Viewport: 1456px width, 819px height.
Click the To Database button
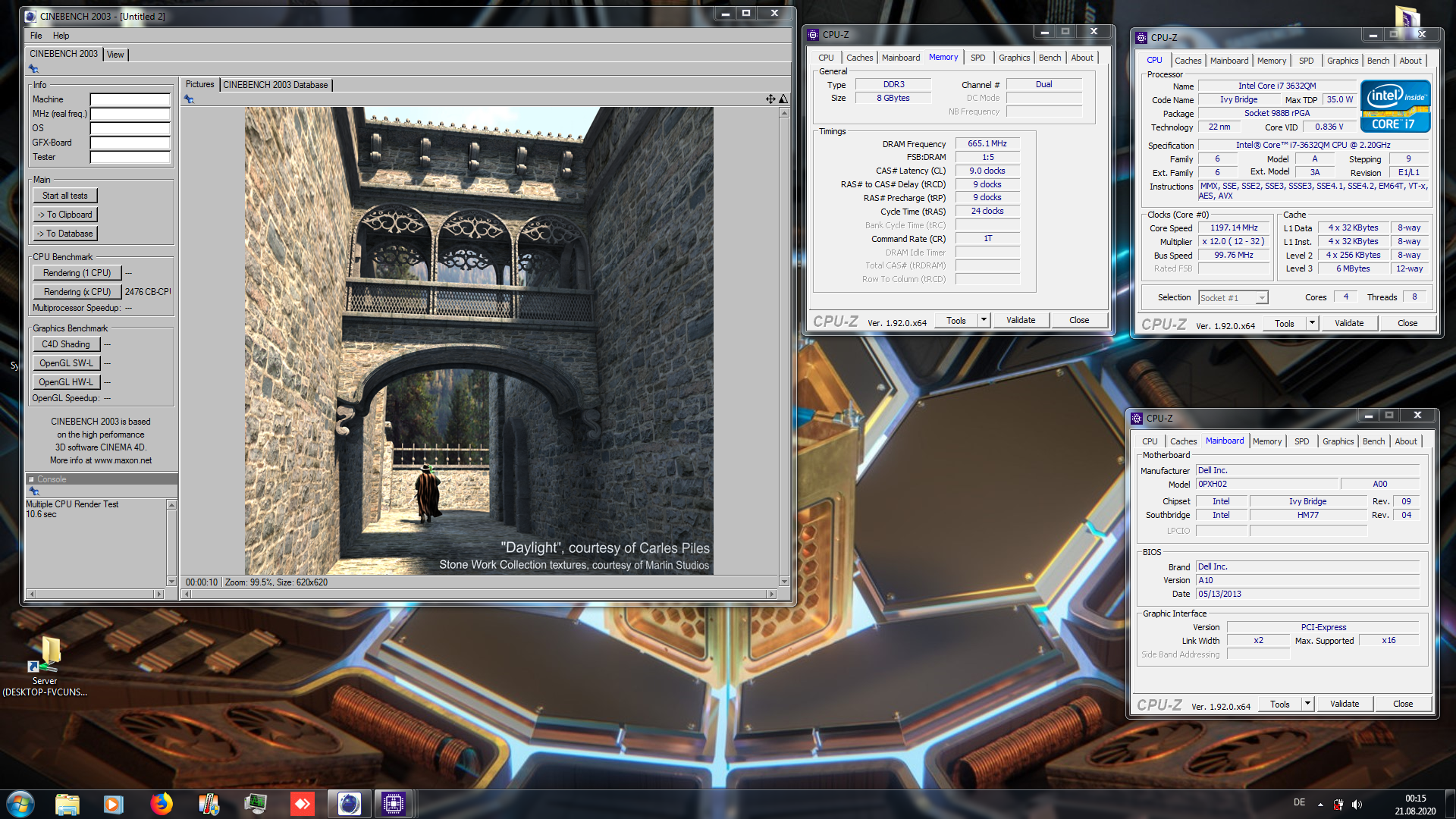[x=64, y=234]
